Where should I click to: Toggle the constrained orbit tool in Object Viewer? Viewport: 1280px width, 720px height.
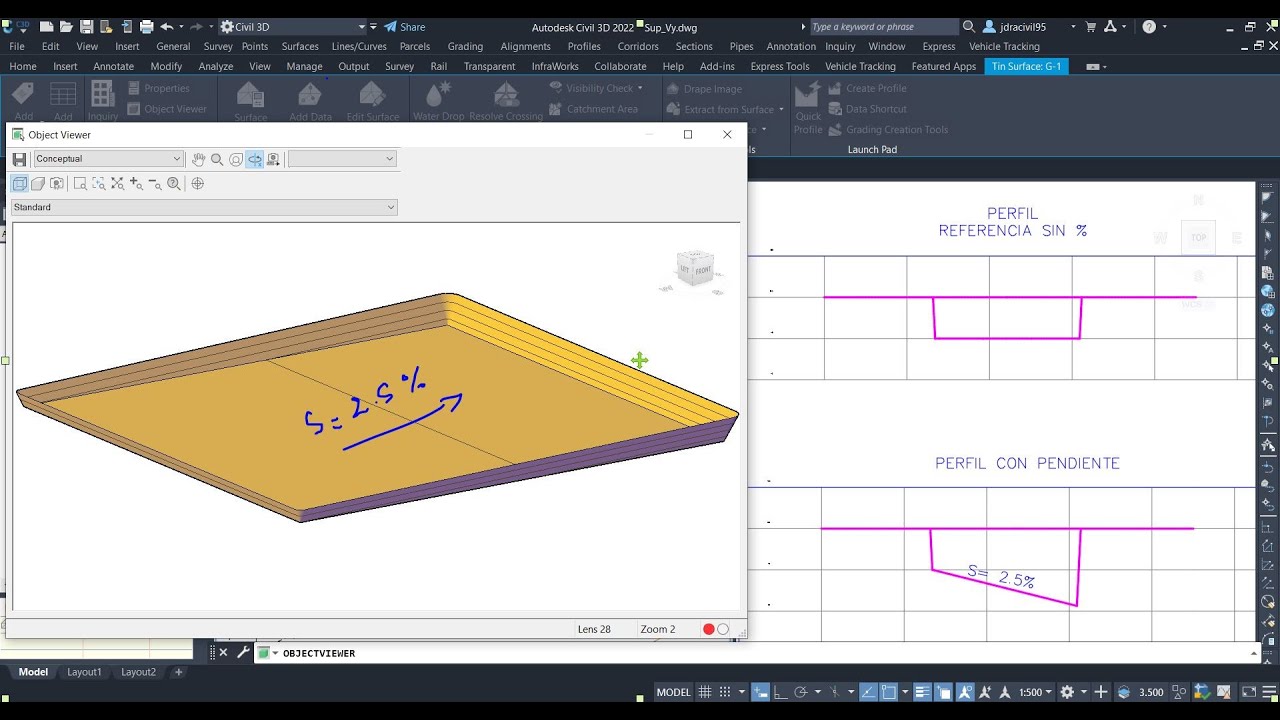coord(255,159)
